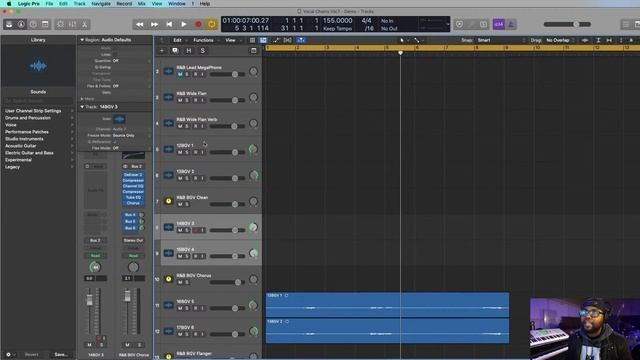Toggle the Hide tracks H button
This screenshot has width=640, height=360.
(x=189, y=51)
